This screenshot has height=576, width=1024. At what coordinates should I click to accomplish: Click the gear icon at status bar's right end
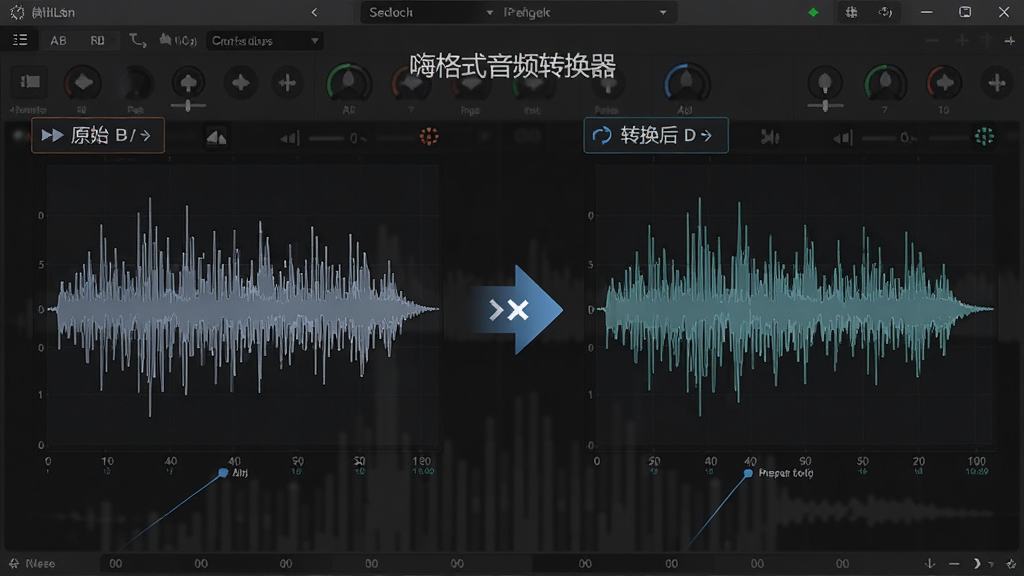1011,563
